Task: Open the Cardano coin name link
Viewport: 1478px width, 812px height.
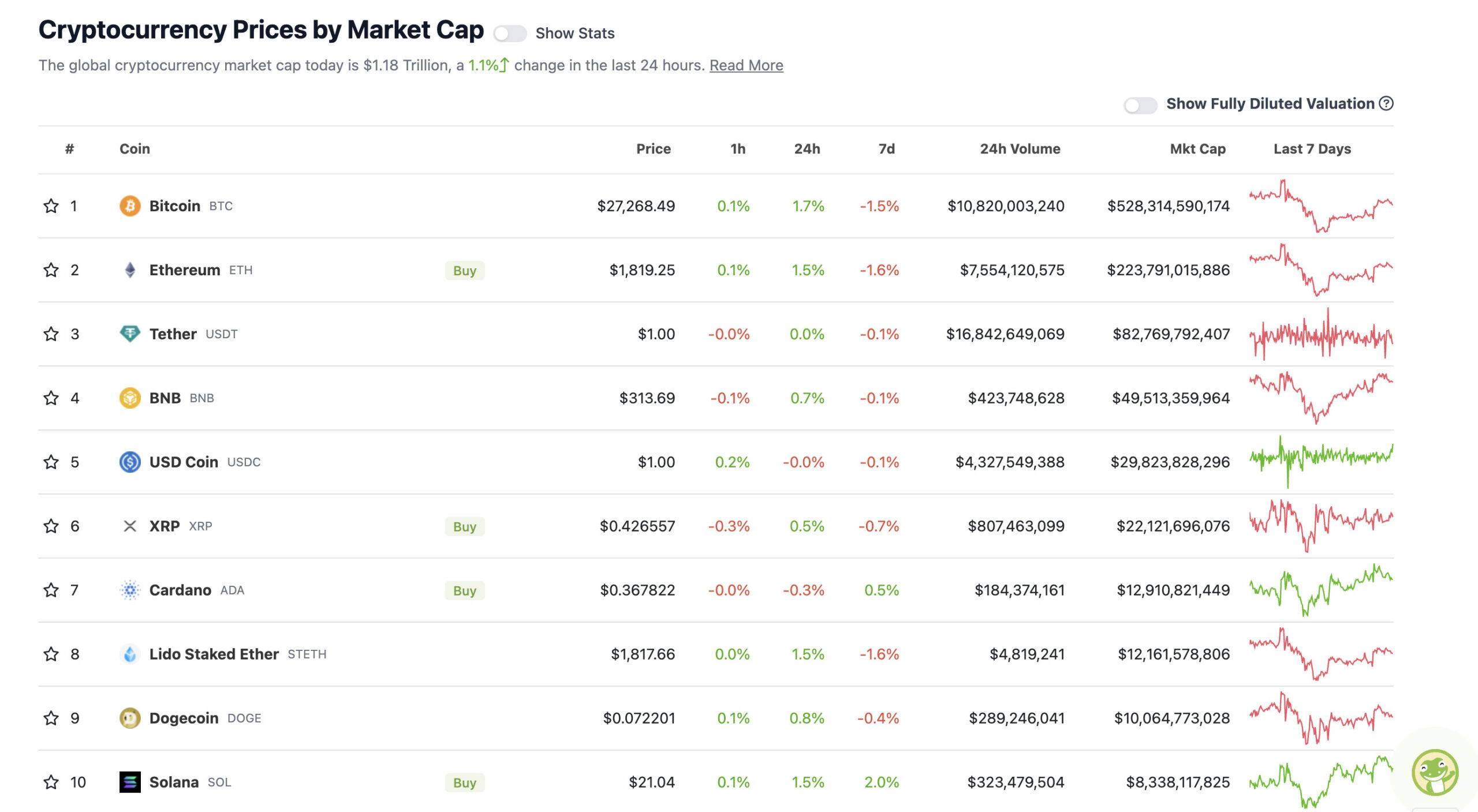Action: click(x=180, y=590)
